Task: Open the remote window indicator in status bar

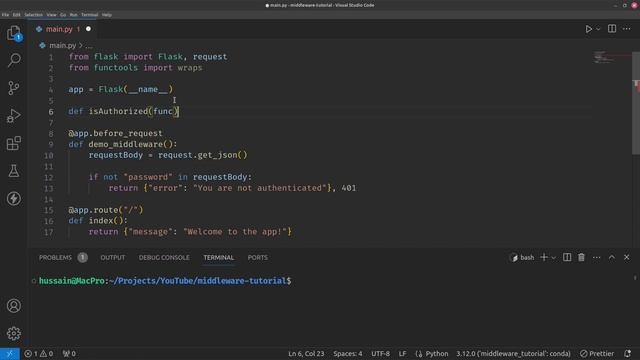Action: point(9,353)
